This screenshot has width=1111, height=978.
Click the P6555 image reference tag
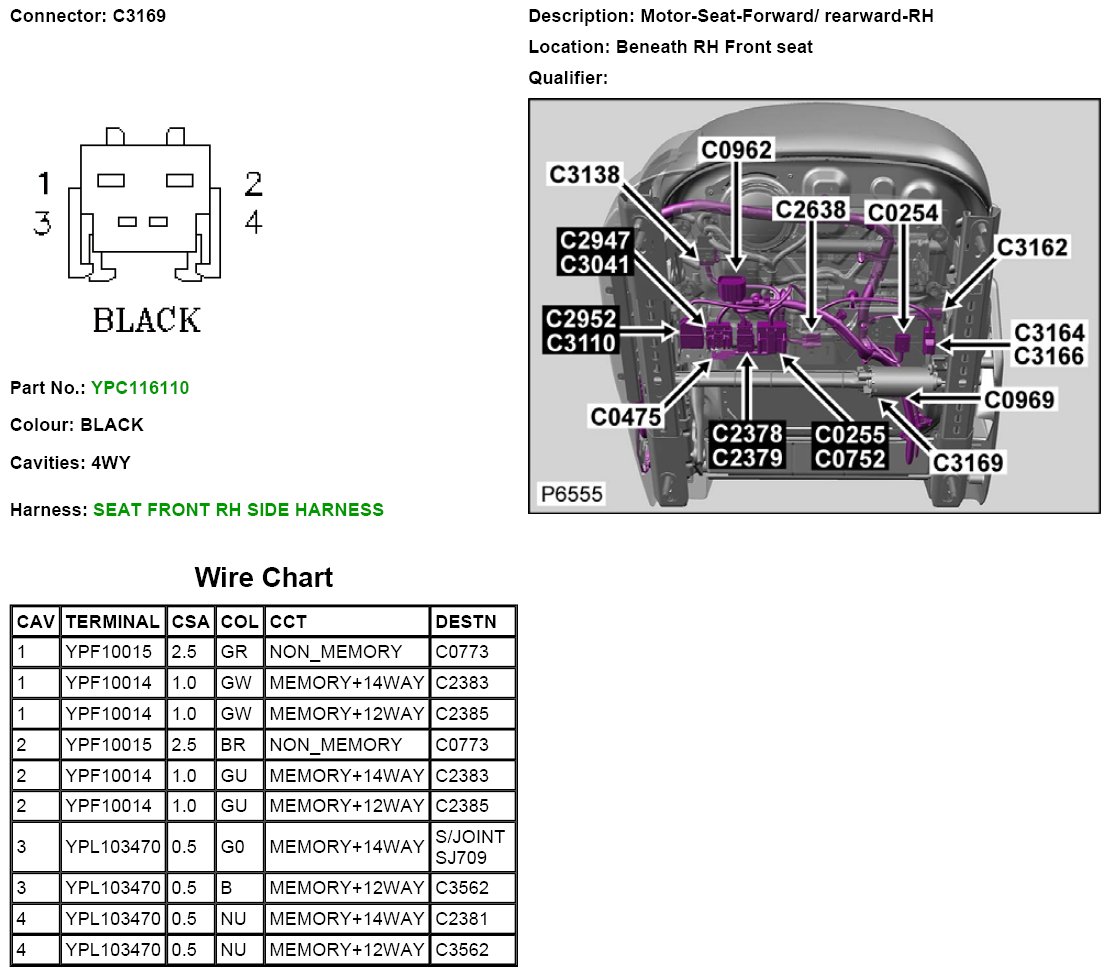point(571,494)
